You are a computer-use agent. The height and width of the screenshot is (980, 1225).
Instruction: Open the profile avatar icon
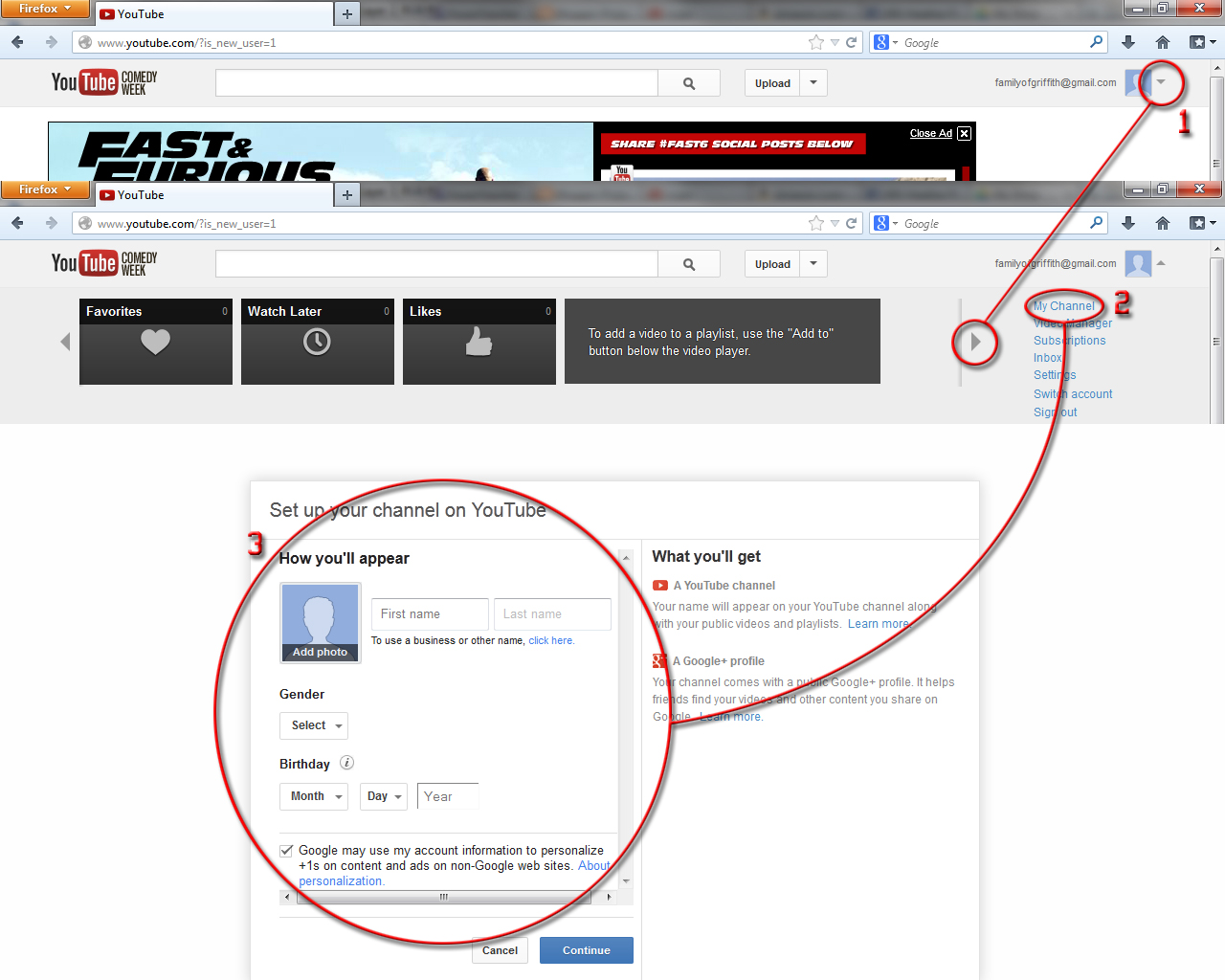[1138, 263]
